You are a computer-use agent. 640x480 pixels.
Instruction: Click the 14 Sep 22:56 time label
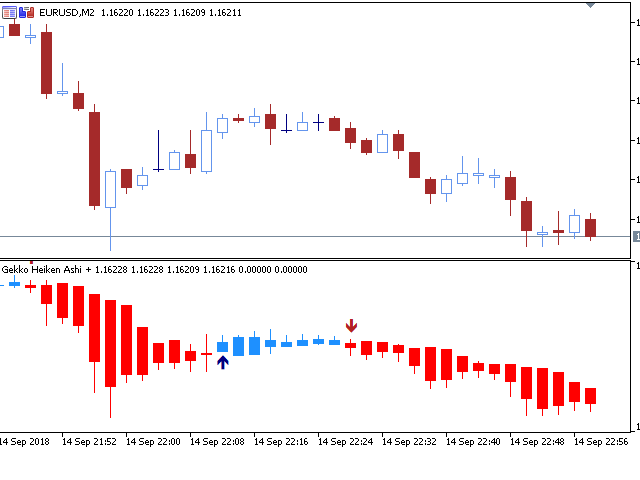point(601,442)
